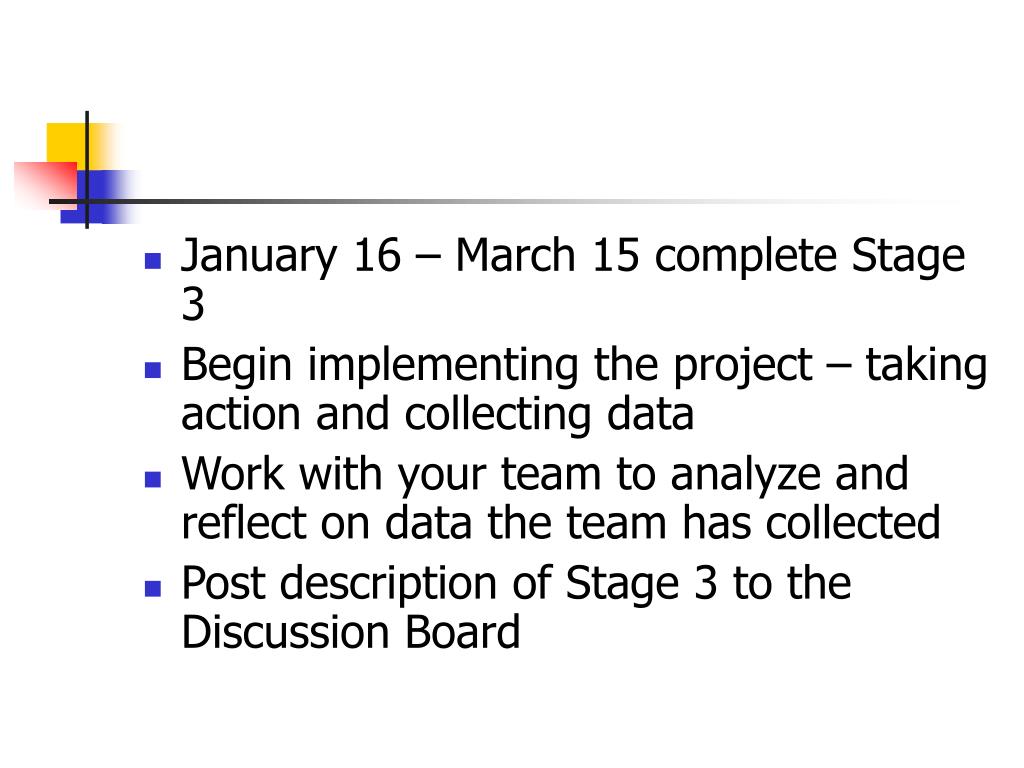
Task: Click the vertical black line of the crosshair
Action: tap(87, 170)
